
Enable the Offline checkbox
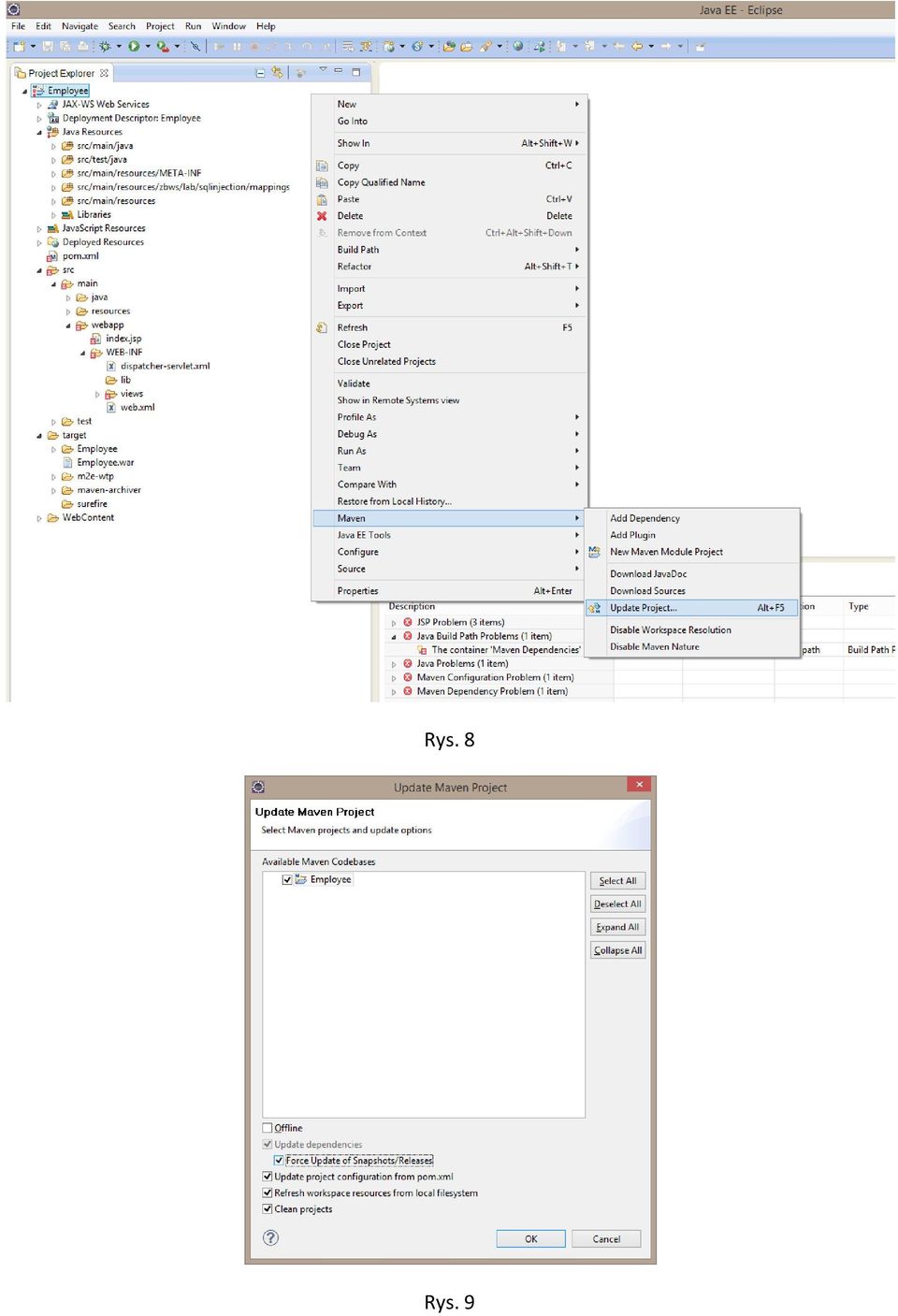268,1128
